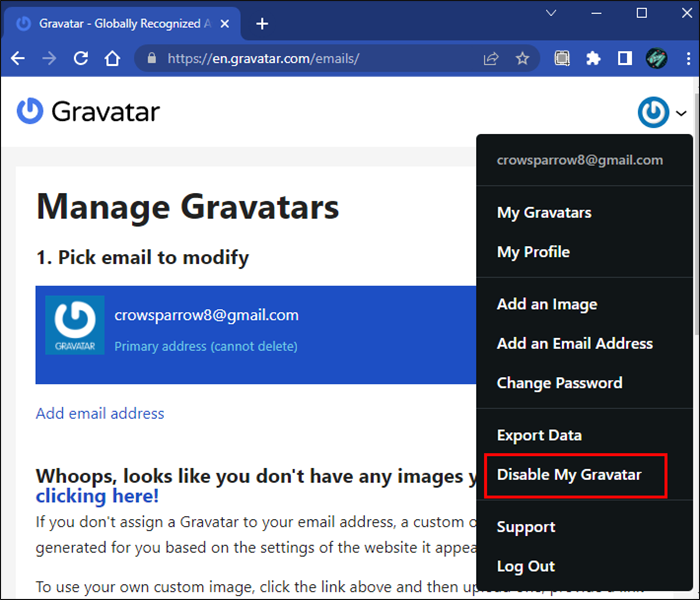The height and width of the screenshot is (600, 700).
Task: Select the Gravatar thumbnail for crowsparrow8
Action: point(75,325)
